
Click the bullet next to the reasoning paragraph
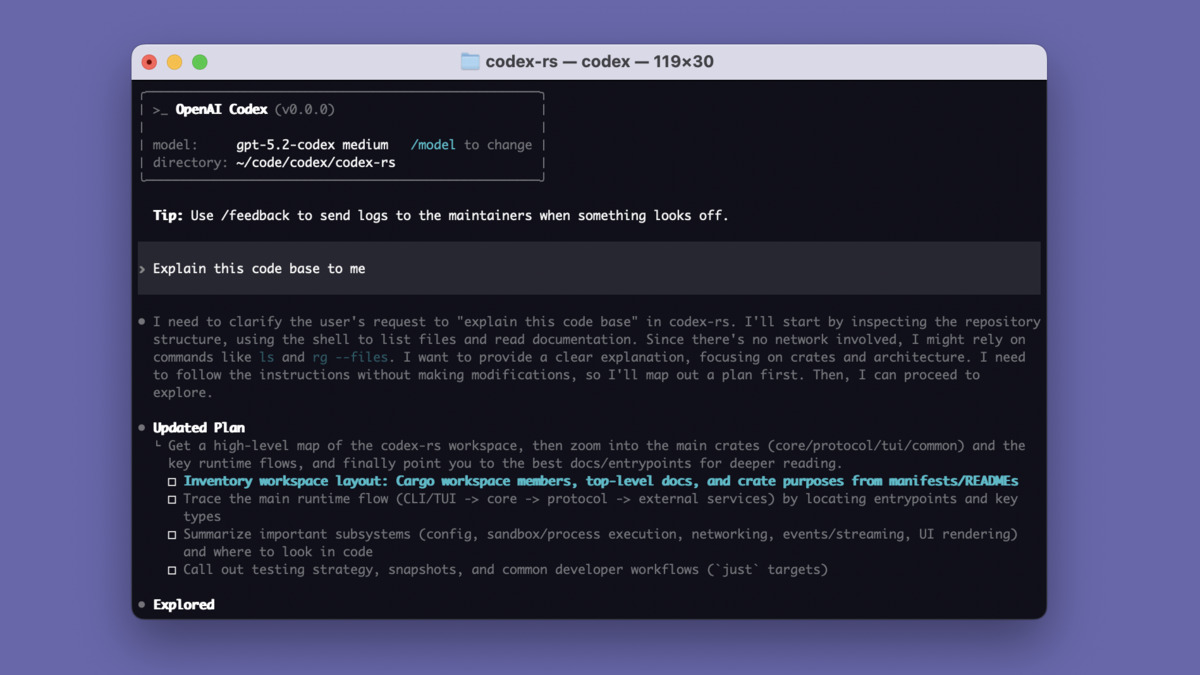pos(143,321)
